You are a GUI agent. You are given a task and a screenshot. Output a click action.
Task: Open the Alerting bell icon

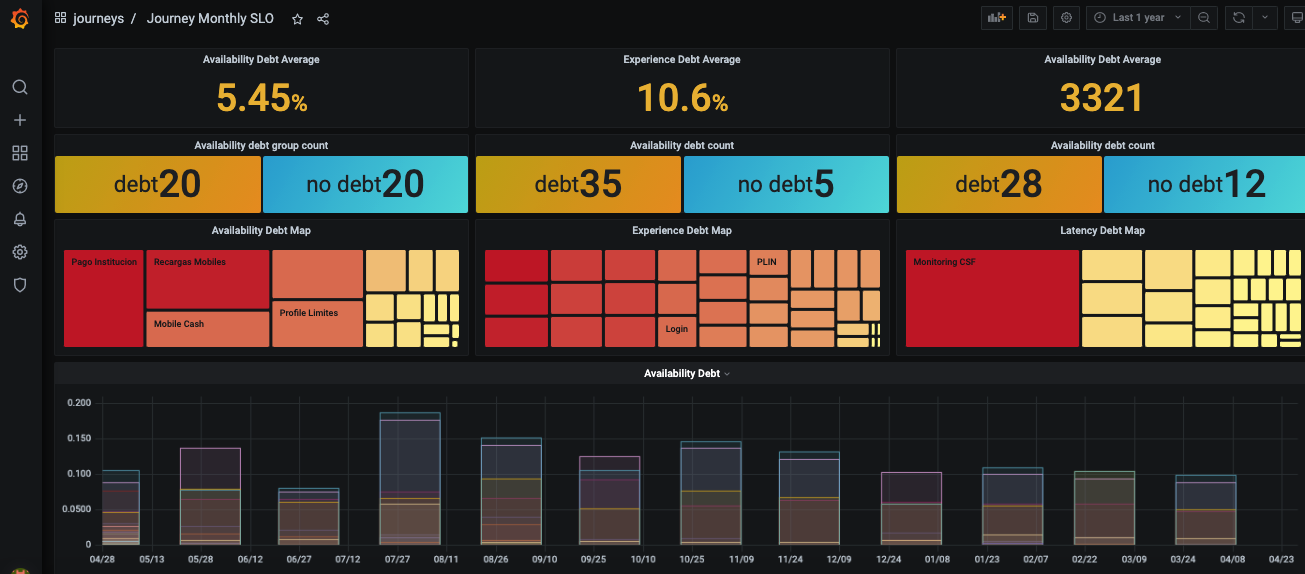(x=19, y=219)
